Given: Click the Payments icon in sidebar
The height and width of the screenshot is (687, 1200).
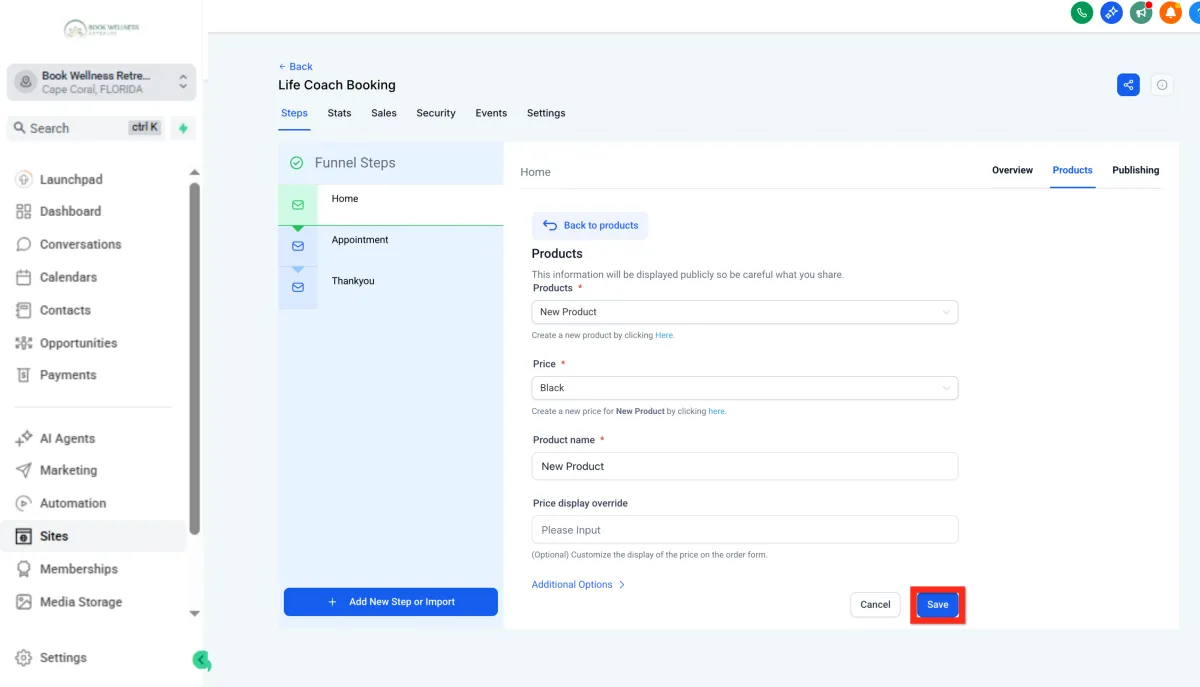Looking at the screenshot, I should point(24,375).
